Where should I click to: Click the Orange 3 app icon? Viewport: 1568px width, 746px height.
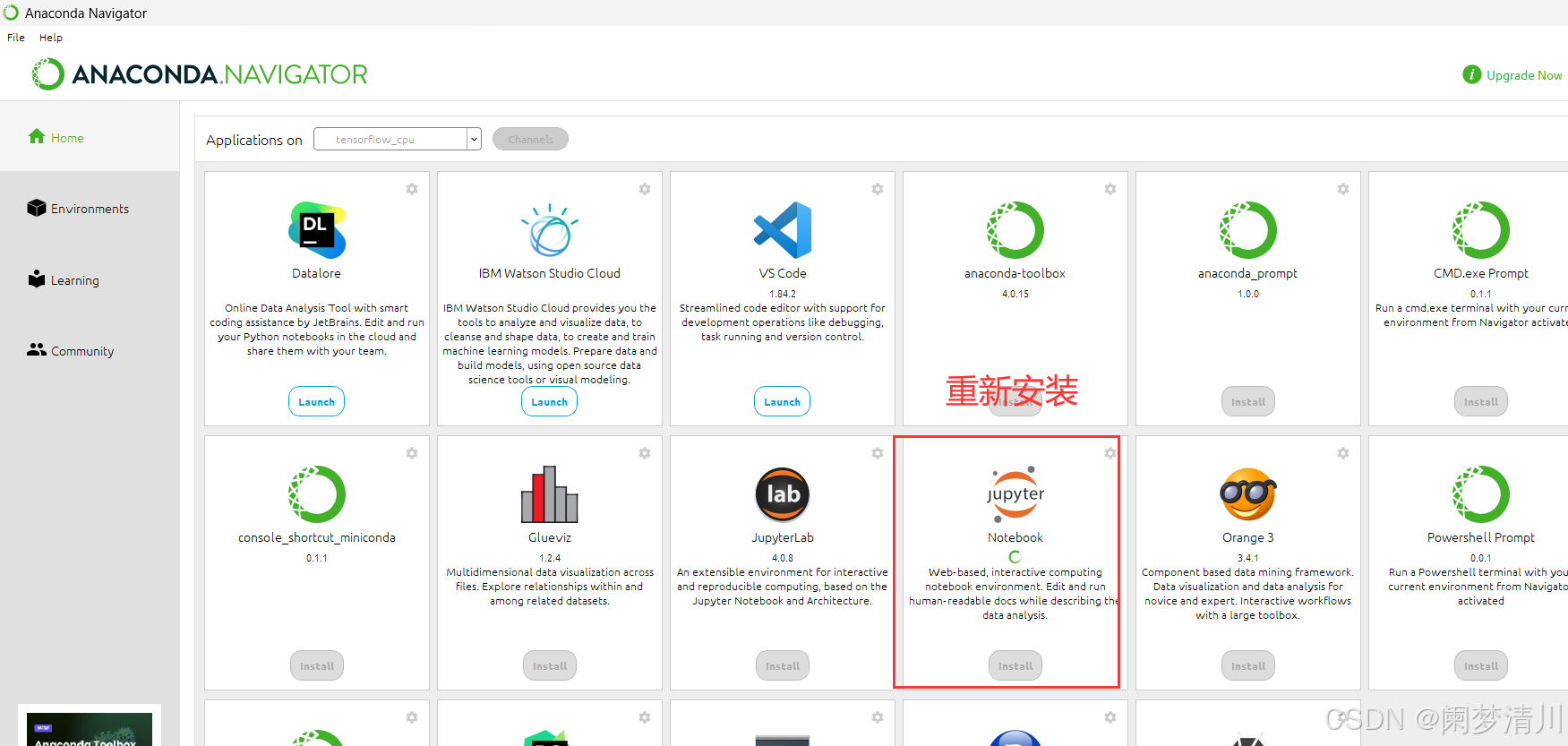(1248, 494)
